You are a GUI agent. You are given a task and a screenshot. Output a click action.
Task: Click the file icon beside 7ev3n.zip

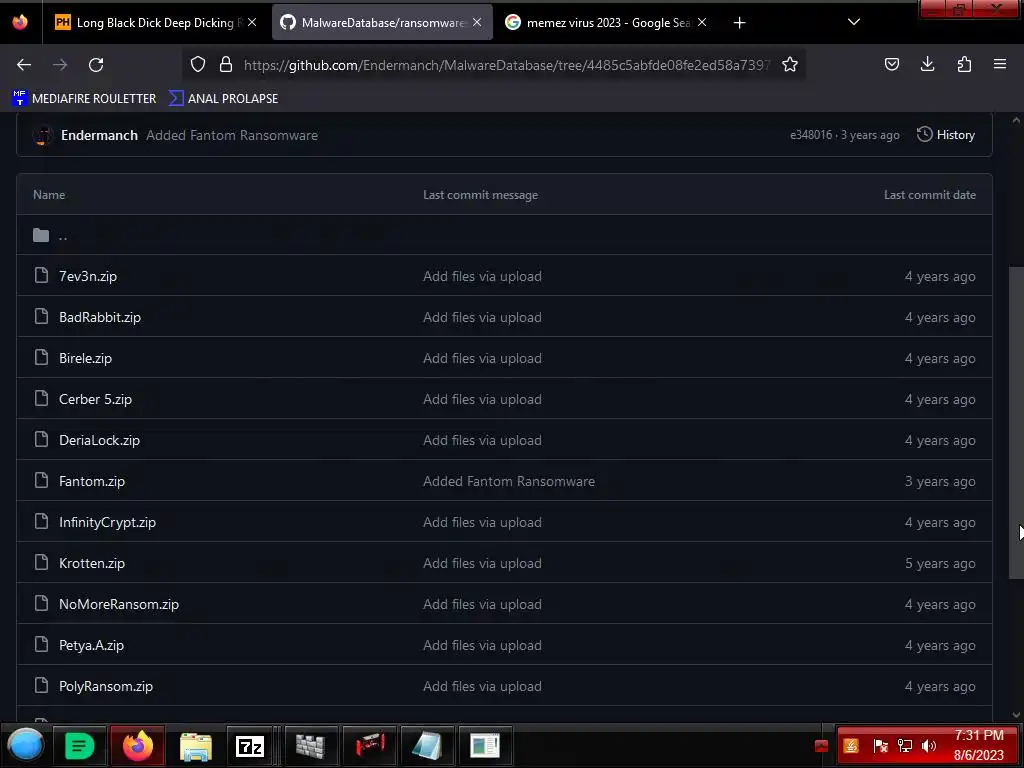[41, 275]
